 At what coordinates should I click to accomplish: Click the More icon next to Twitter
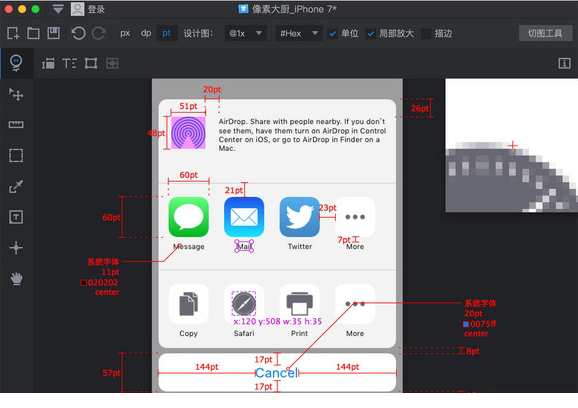coord(355,217)
